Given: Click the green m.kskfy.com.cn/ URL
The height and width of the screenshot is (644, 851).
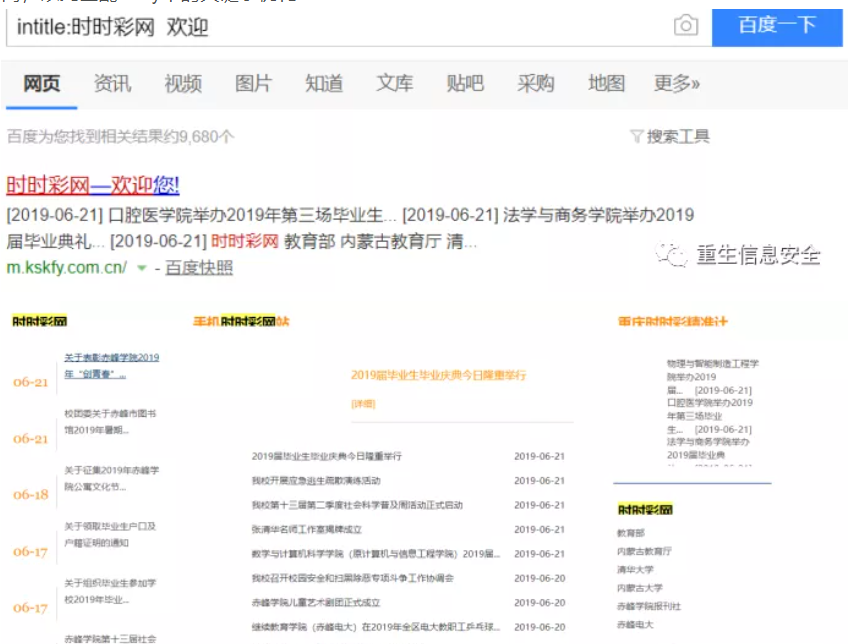Looking at the screenshot, I should (x=67, y=267).
